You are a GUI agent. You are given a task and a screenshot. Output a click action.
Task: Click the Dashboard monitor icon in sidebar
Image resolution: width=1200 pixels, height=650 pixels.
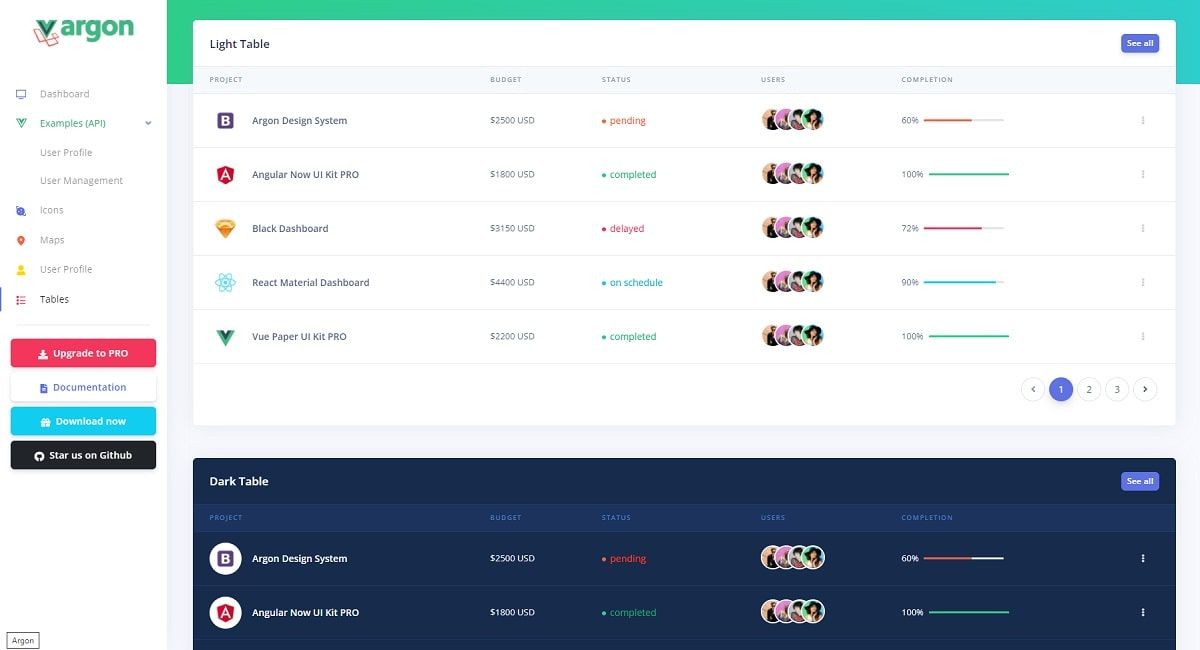tap(21, 94)
